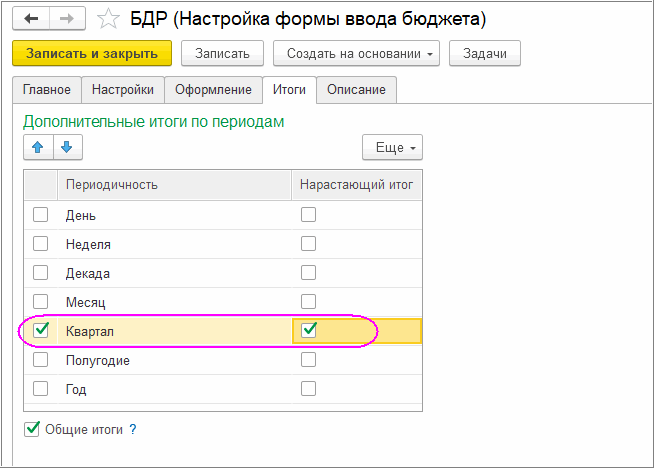Switch to the Главное tab

(x=47, y=90)
